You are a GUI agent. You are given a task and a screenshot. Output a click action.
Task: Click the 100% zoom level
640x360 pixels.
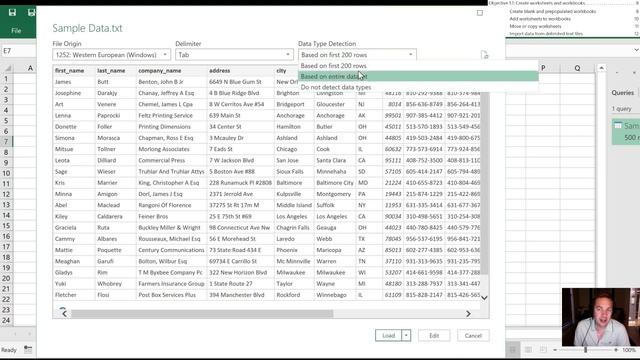(x=629, y=350)
